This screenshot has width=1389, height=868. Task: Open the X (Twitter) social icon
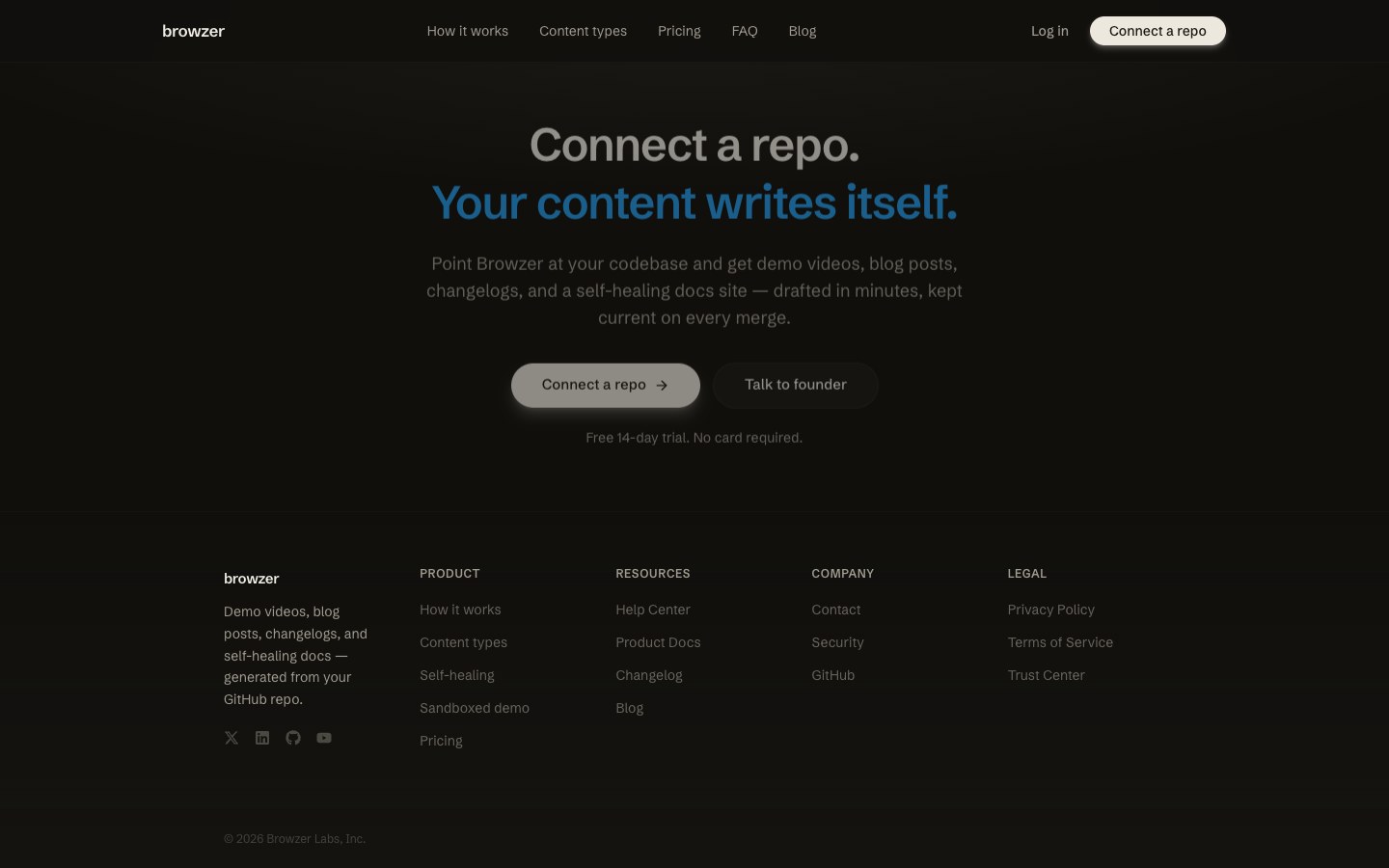231,738
